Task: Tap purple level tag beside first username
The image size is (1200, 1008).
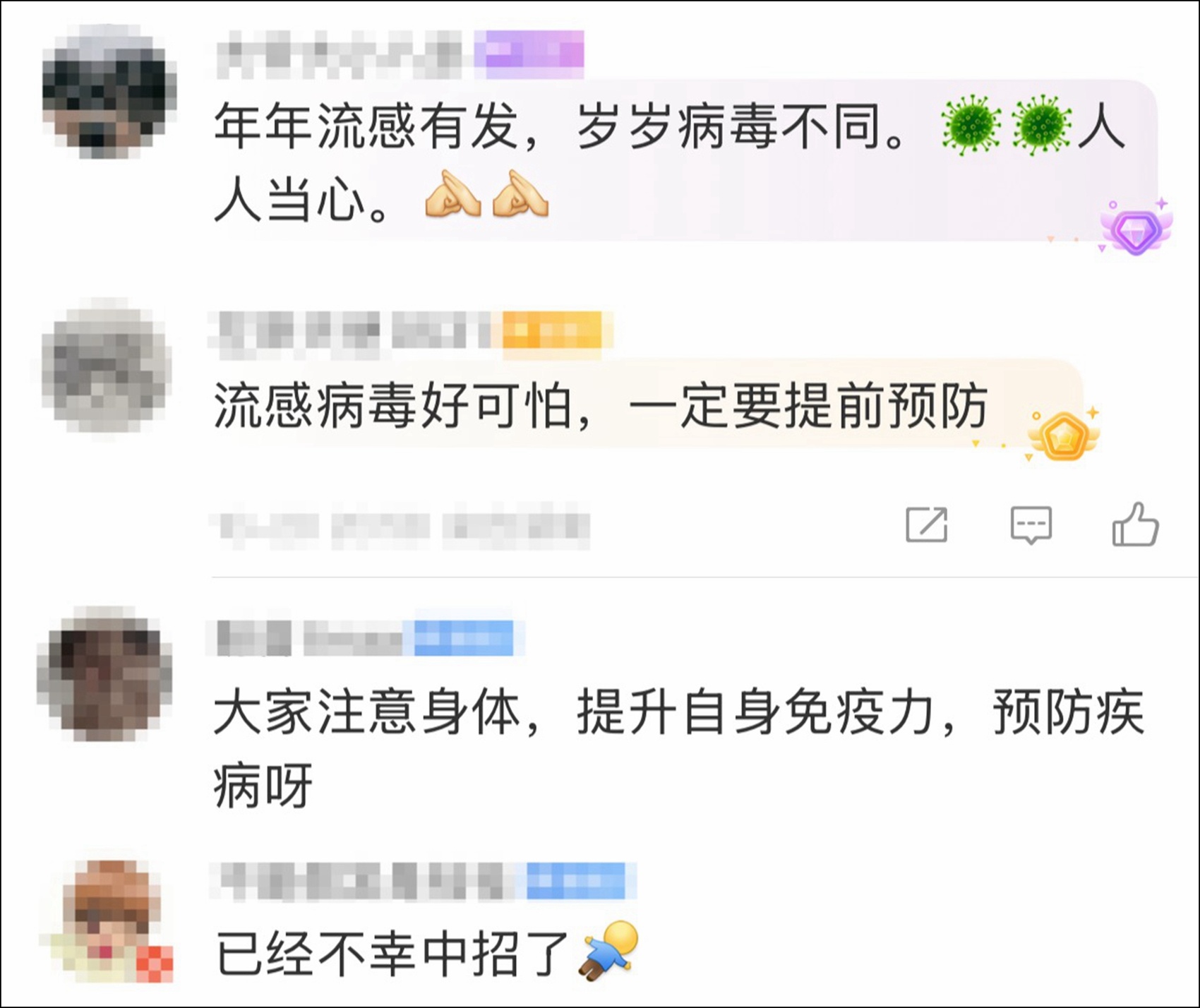Action: 529,54
